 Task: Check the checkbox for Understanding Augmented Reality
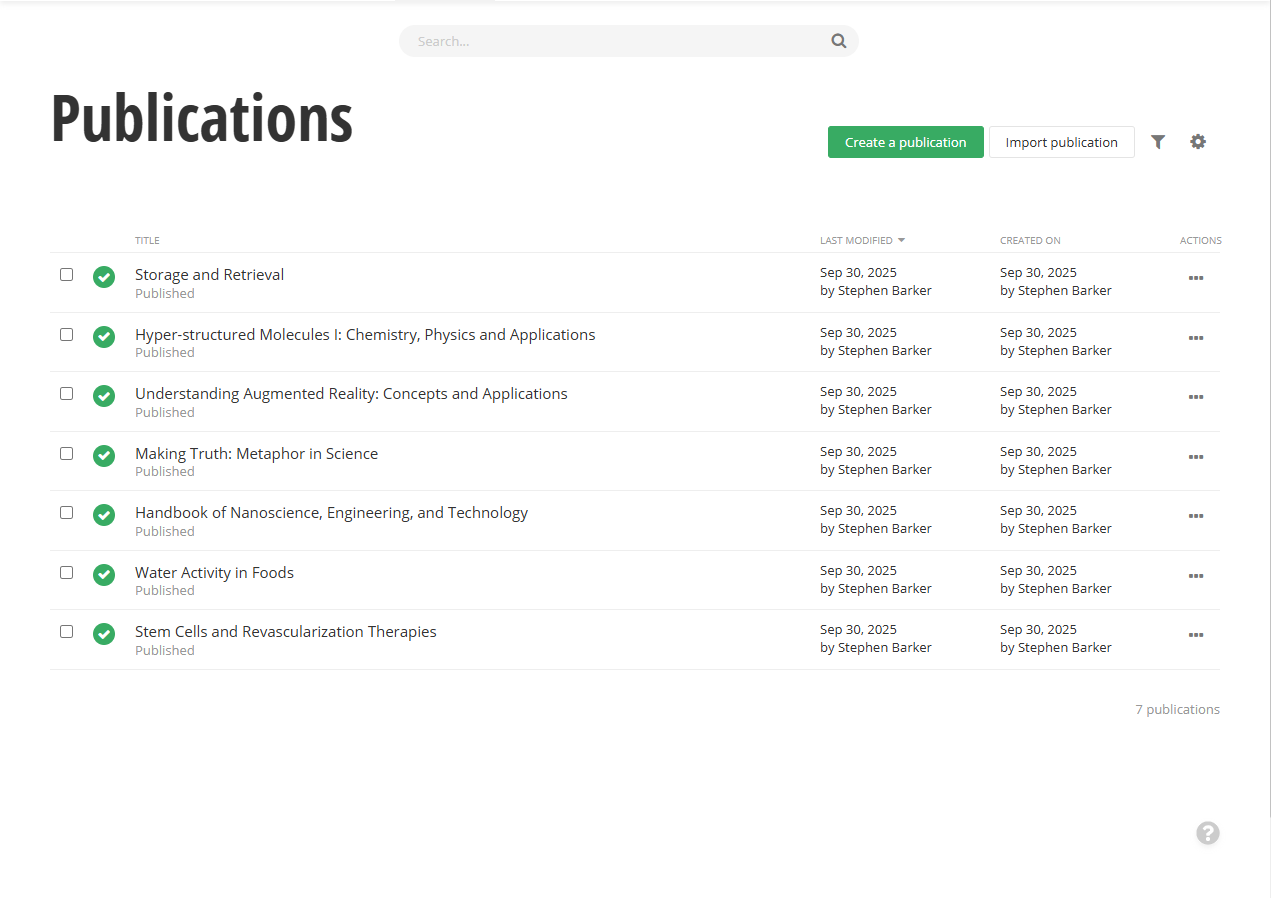pos(66,393)
